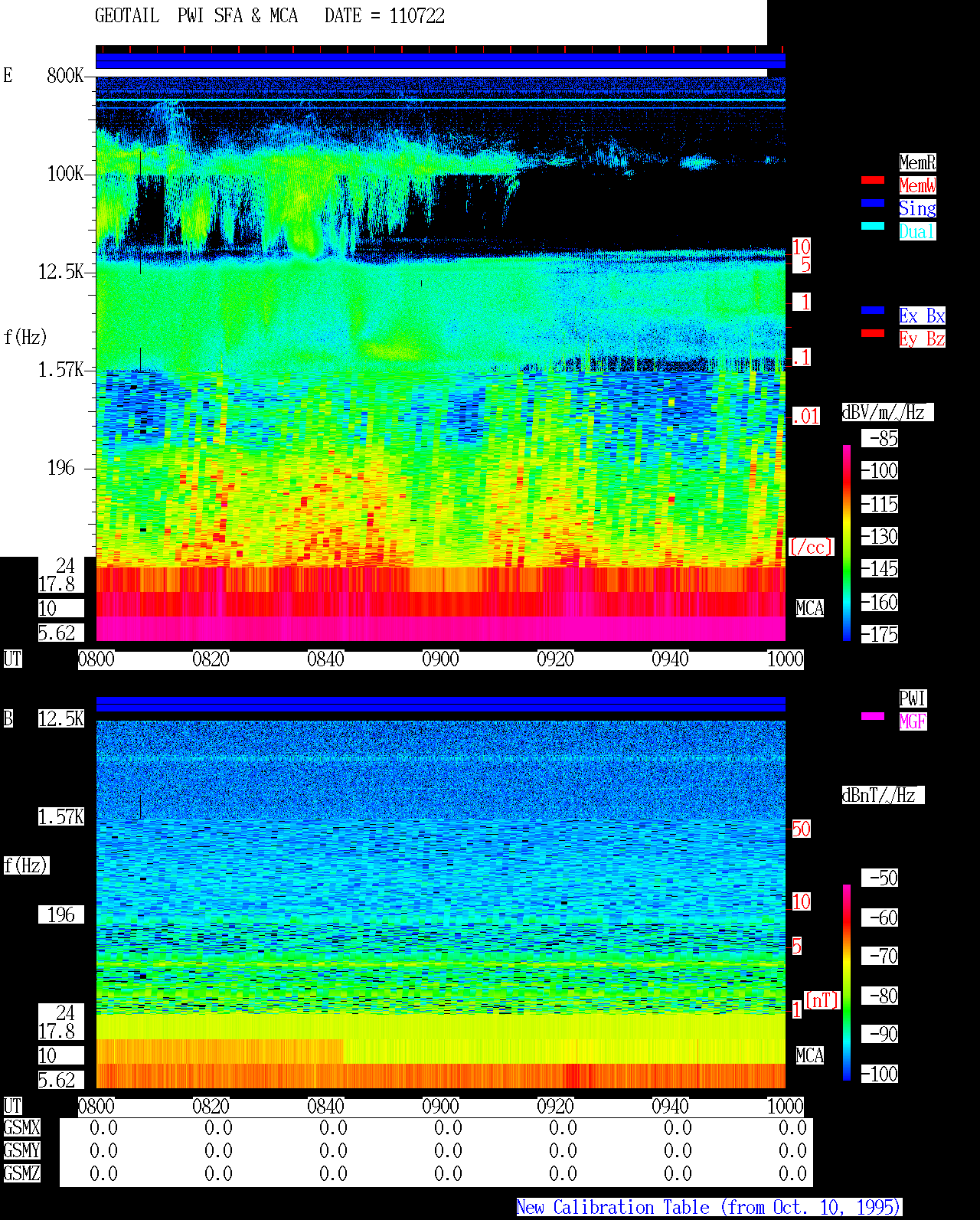
Task: Click the Dual legend label
Action: click(x=917, y=231)
